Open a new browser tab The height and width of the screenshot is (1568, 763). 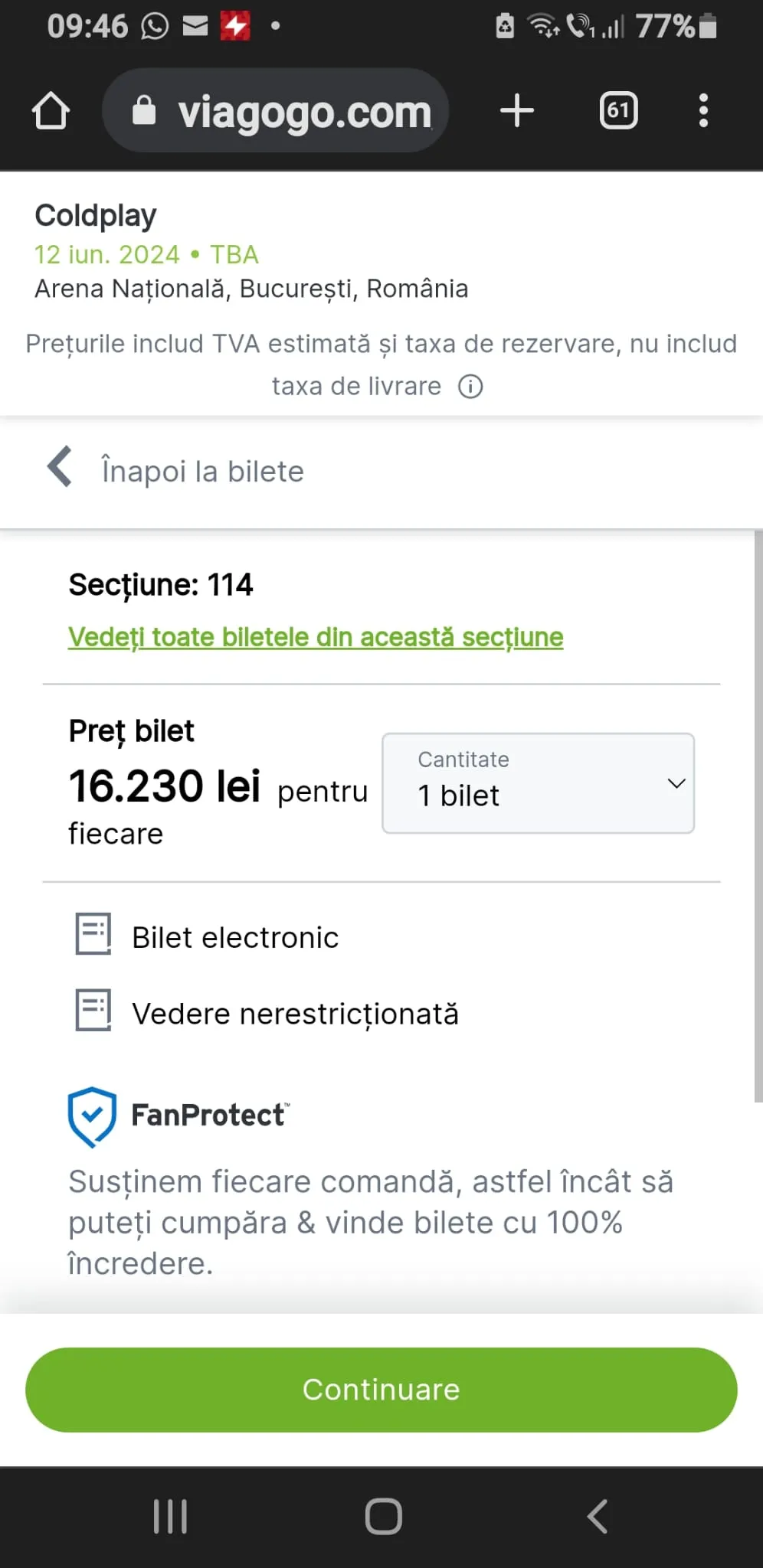coord(517,110)
